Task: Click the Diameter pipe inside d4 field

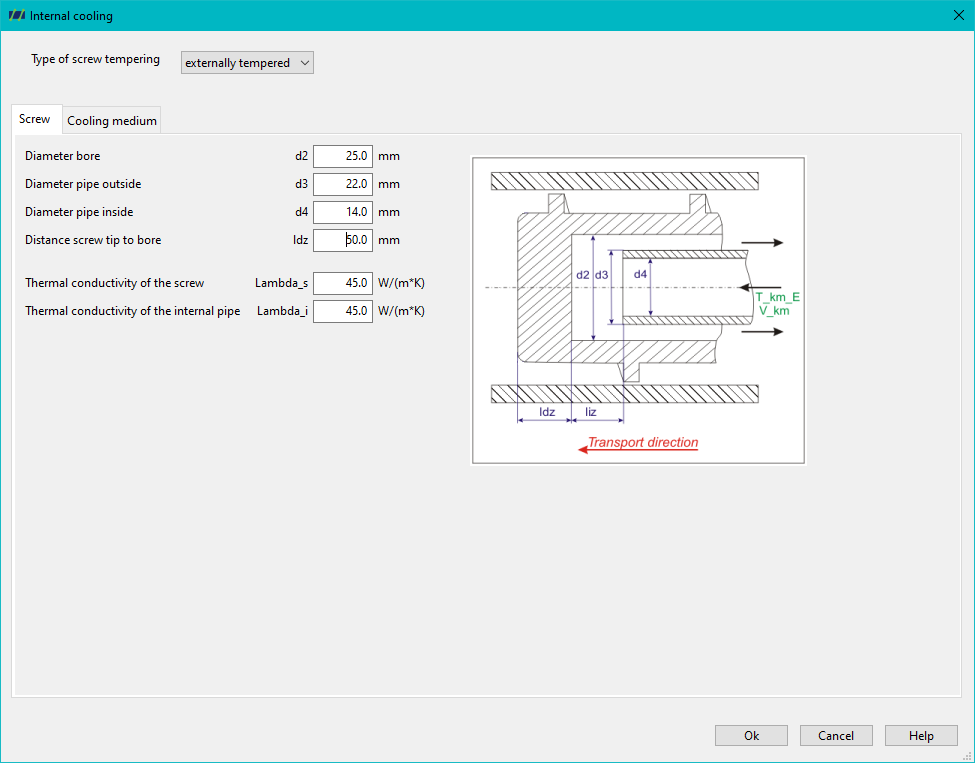Action: click(343, 212)
